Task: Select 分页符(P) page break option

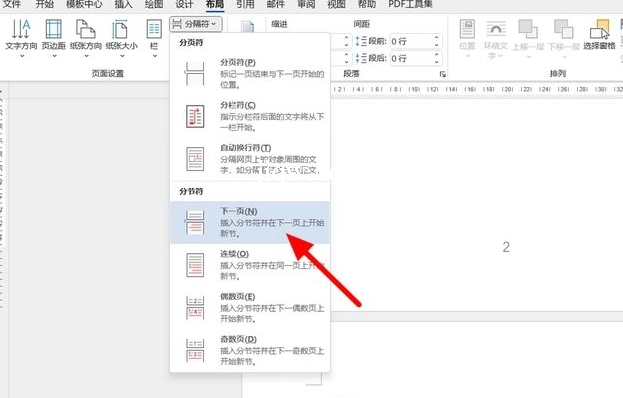Action: coord(250,73)
